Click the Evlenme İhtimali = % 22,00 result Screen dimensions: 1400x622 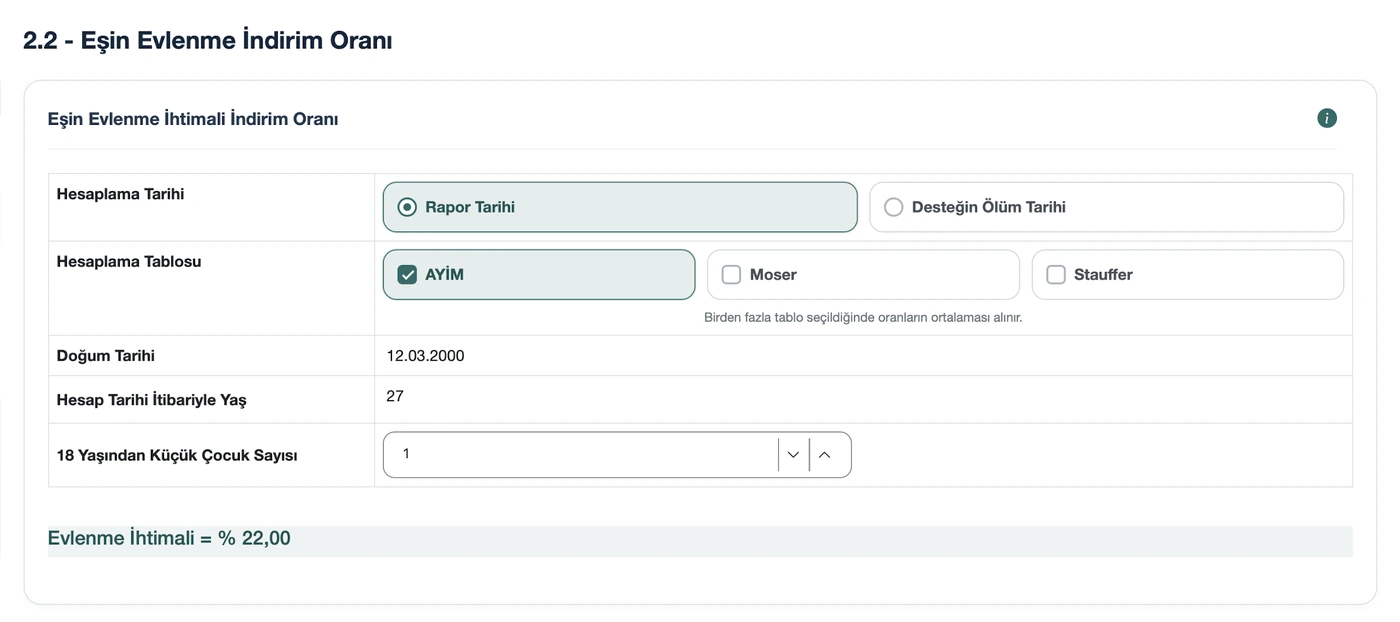click(x=169, y=538)
